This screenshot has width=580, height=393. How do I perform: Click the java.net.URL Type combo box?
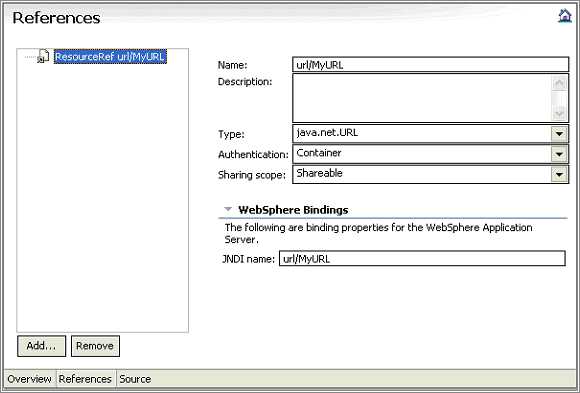click(x=431, y=134)
